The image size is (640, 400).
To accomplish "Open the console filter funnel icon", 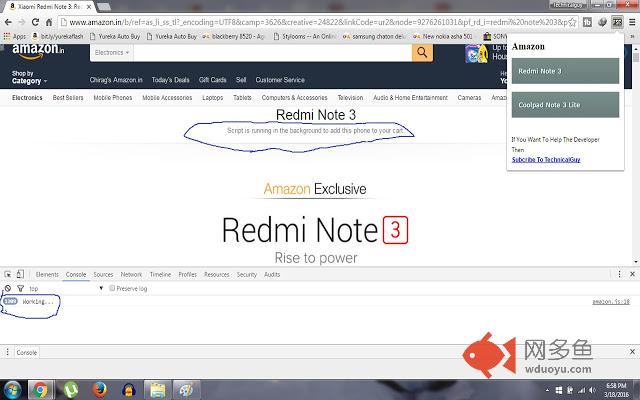I will pos(20,288).
